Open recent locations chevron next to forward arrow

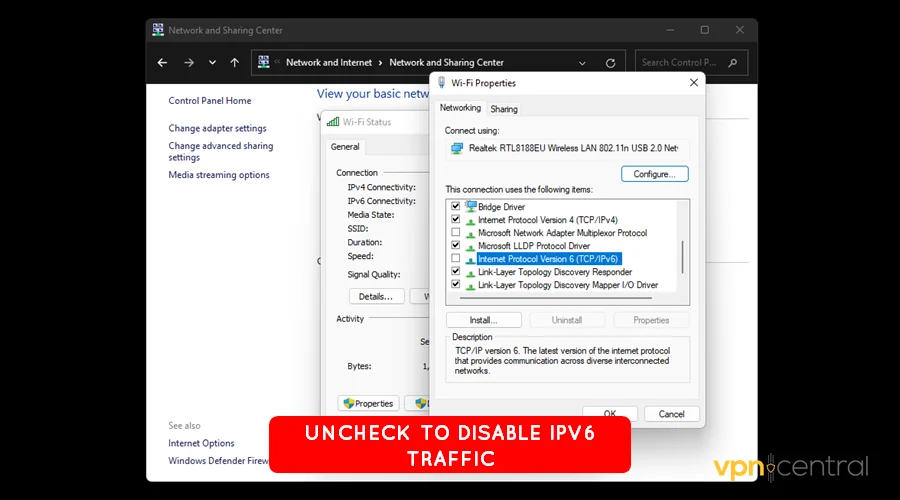coord(212,63)
